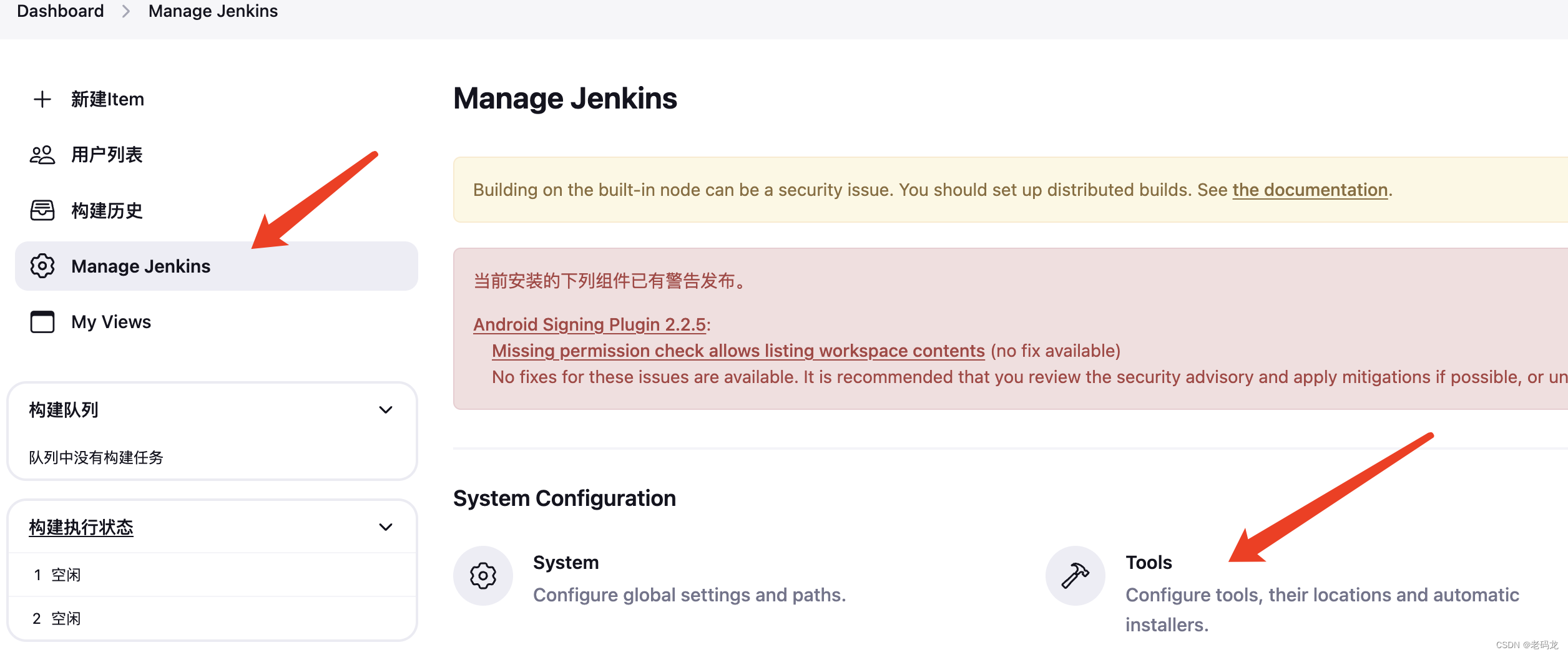Select executor row 2 空闲

(x=212, y=618)
